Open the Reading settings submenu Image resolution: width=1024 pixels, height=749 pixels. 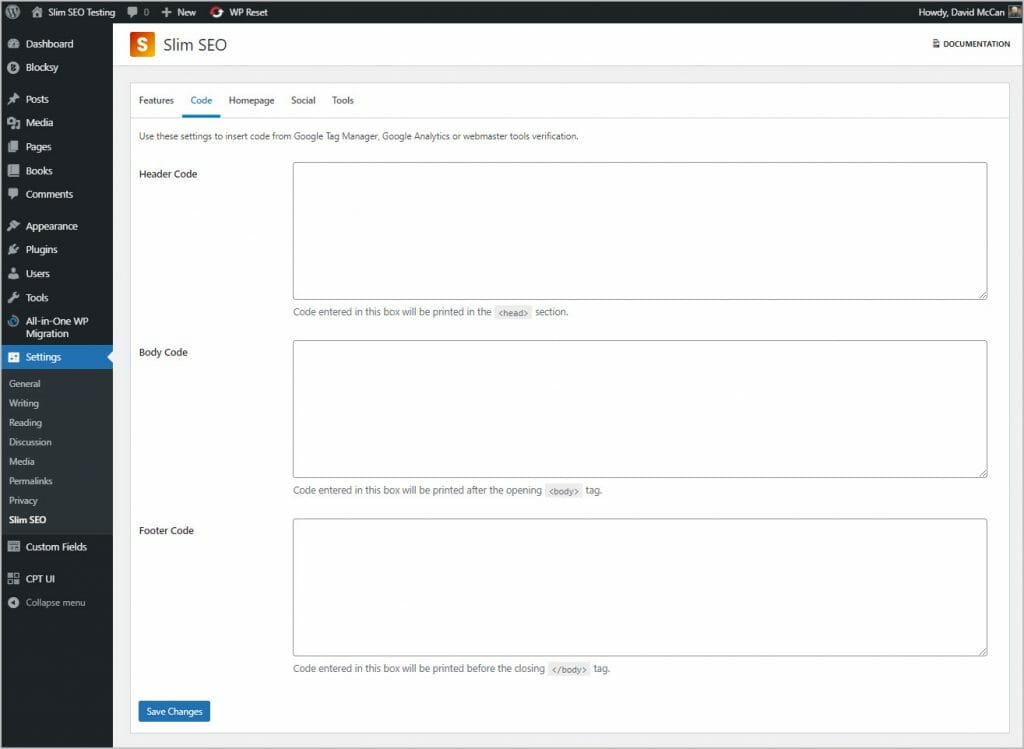(25, 422)
